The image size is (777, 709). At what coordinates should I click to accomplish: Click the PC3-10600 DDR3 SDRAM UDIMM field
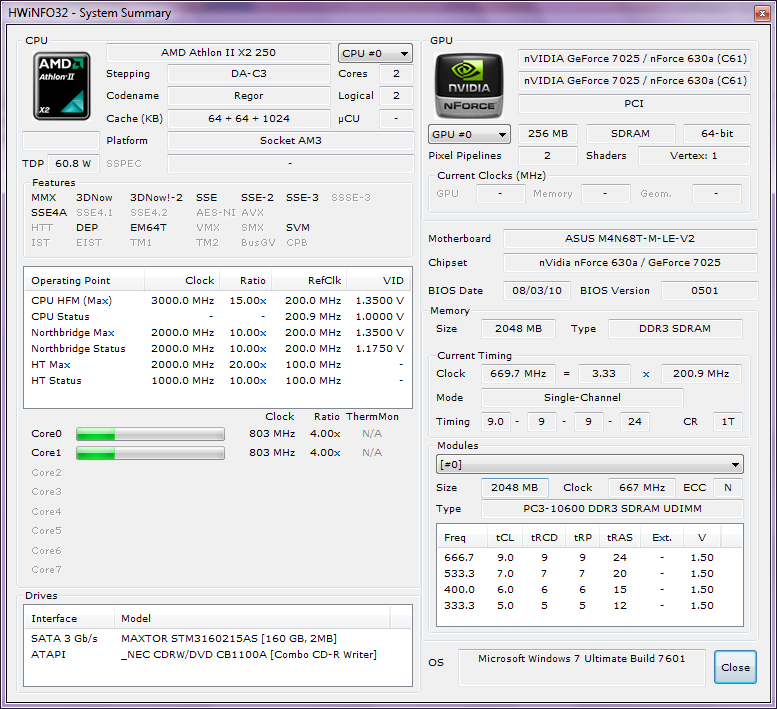pos(612,509)
